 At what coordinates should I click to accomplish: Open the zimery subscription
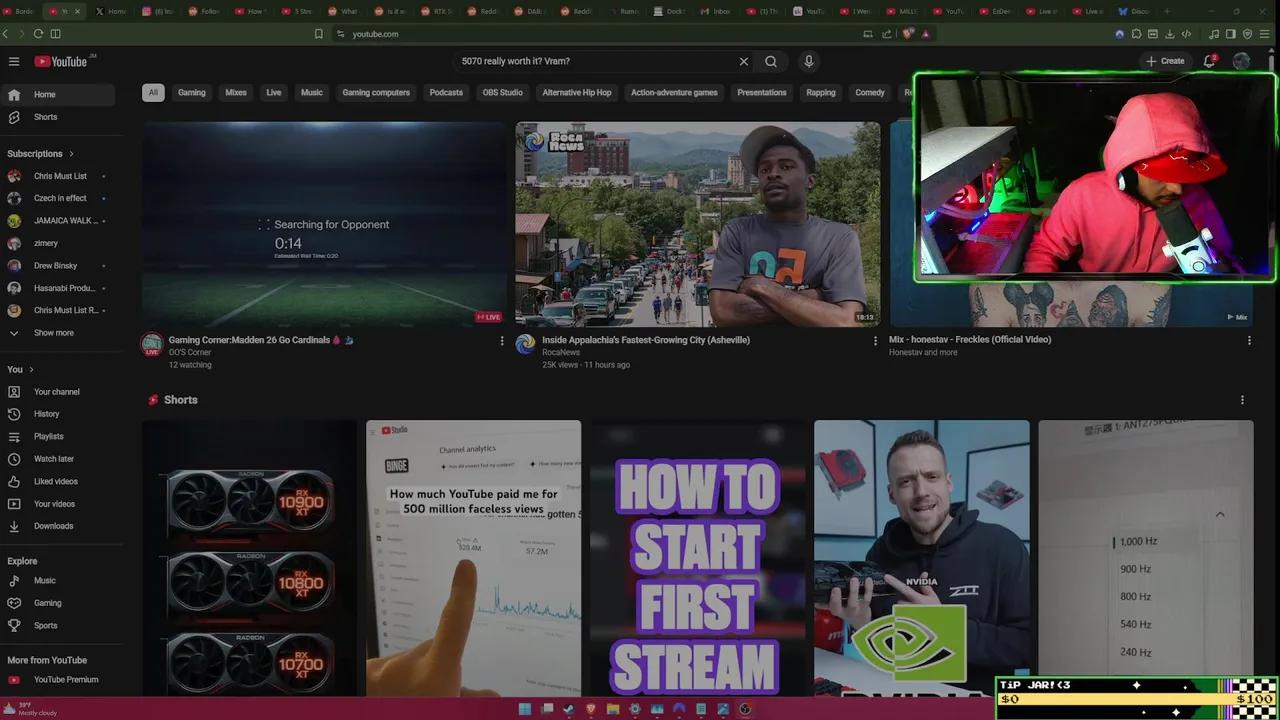[x=58, y=243]
